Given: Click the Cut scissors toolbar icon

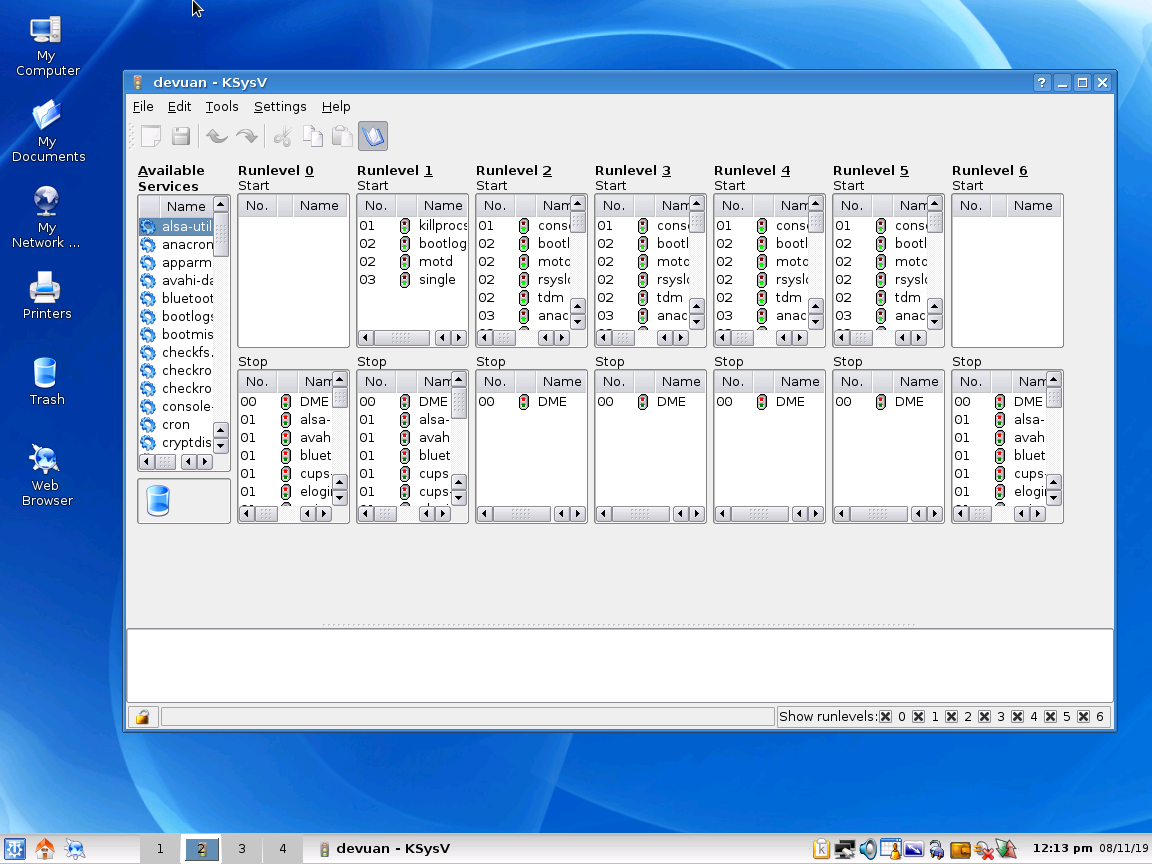Looking at the screenshot, I should tap(283, 136).
